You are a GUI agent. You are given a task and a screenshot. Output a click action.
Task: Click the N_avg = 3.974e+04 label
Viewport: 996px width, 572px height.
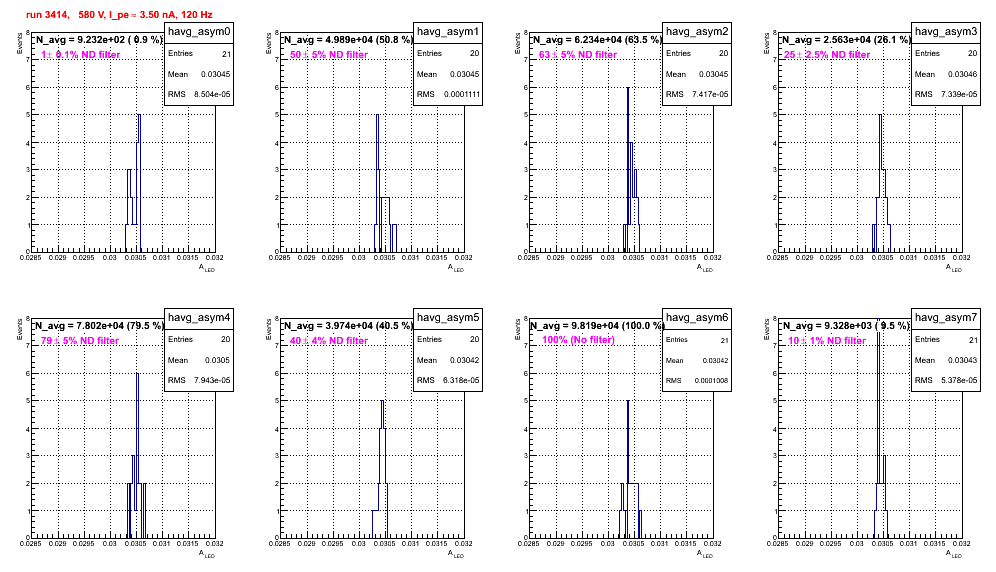coord(348,326)
